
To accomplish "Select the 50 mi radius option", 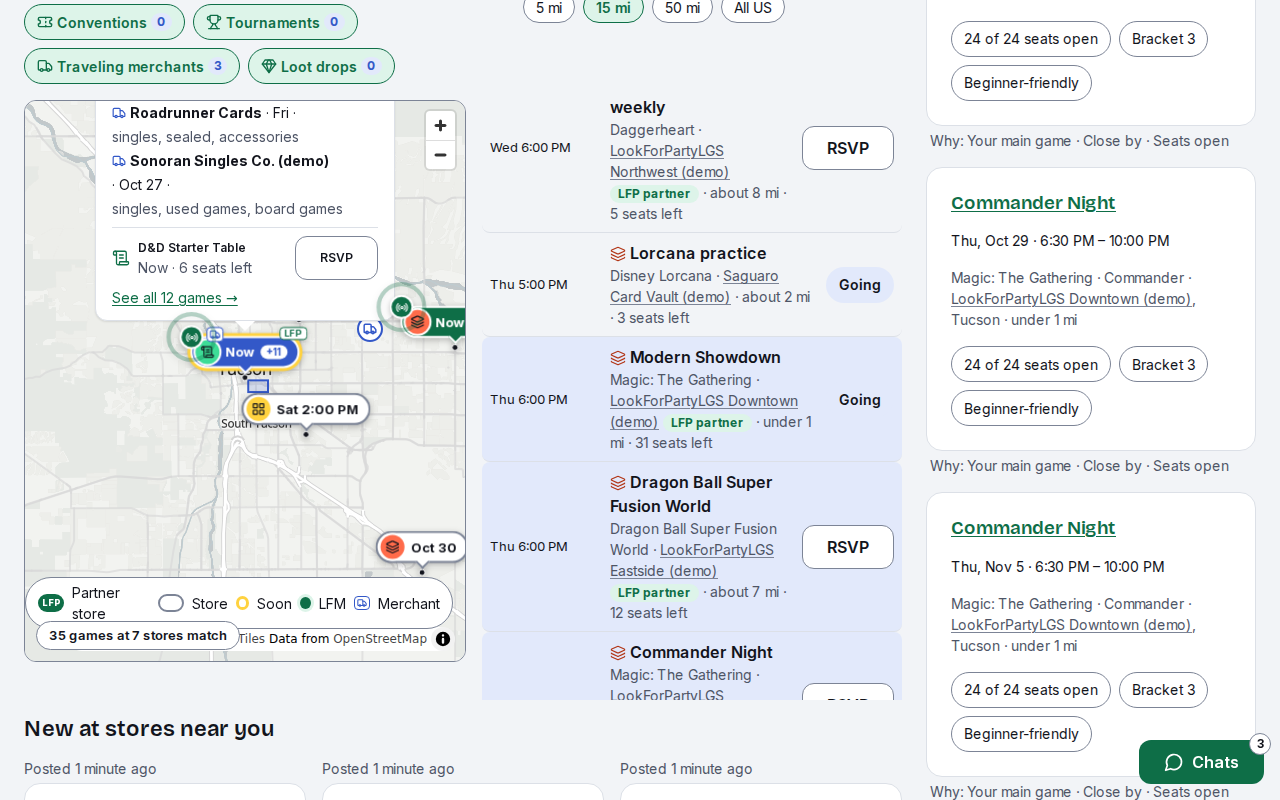I will tap(682, 8).
